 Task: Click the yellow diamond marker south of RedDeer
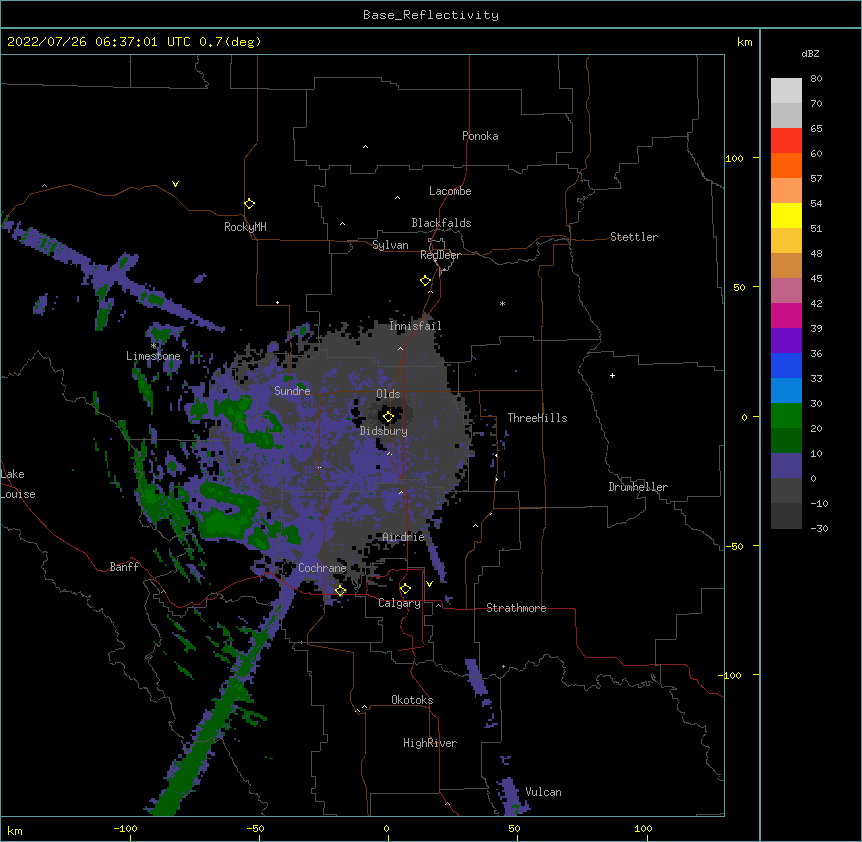[x=426, y=281]
